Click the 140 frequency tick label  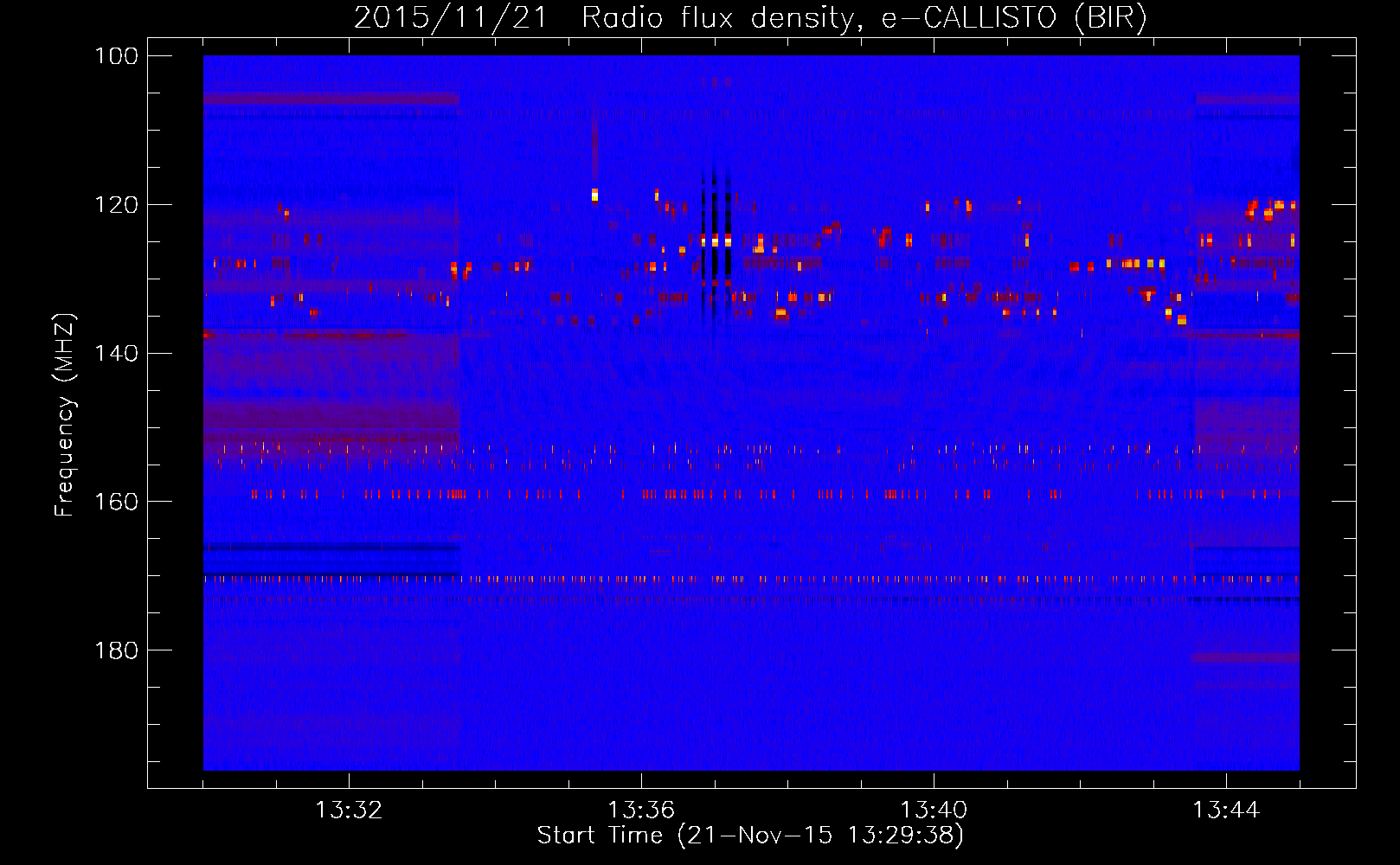117,353
